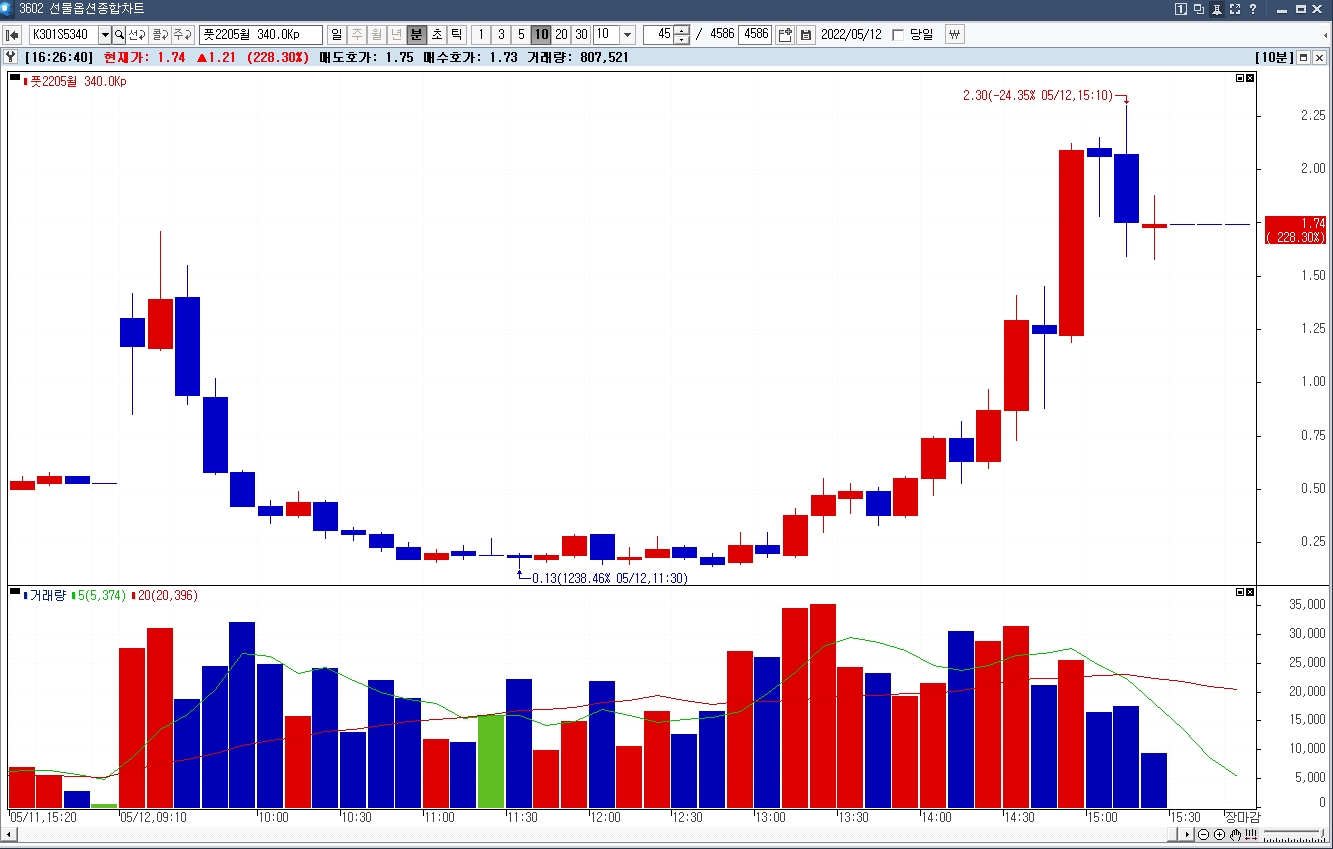
Task: Click the 2022/05/12 date text
Action: [x=851, y=35]
